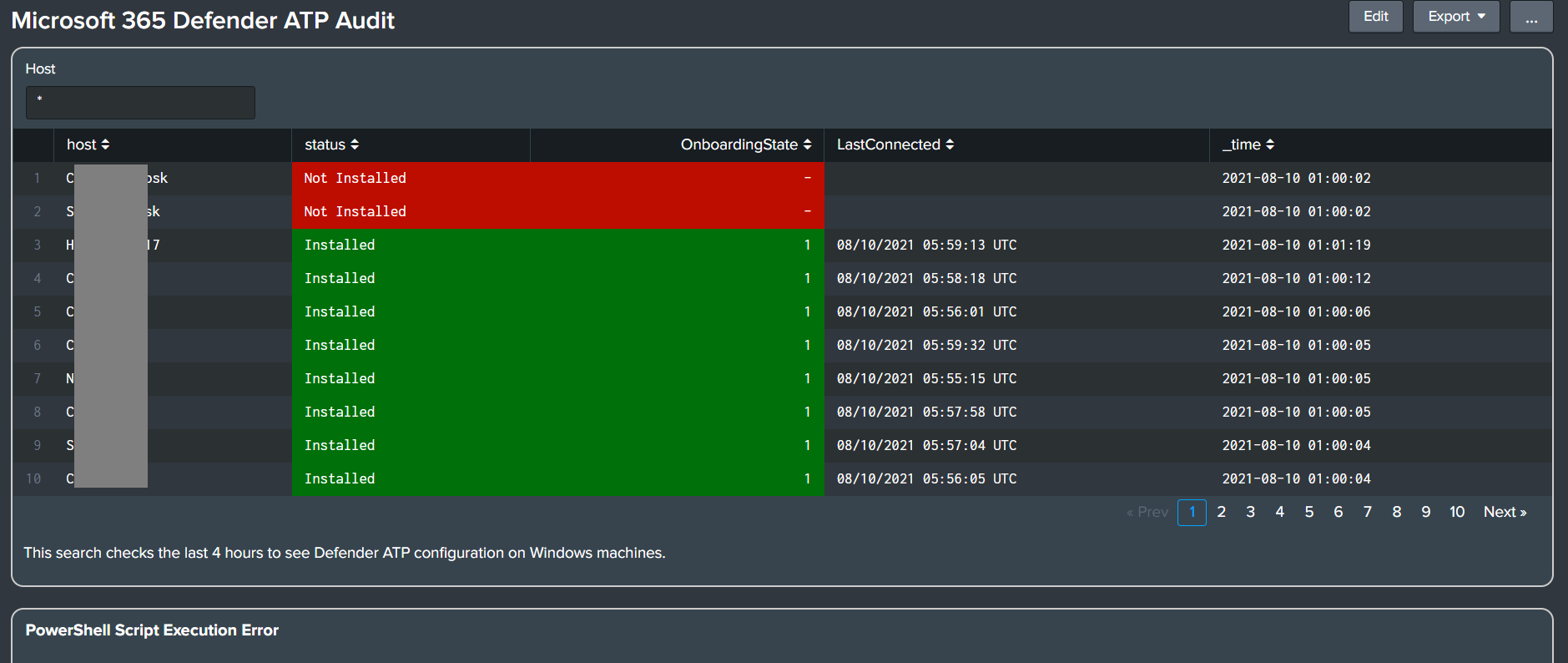1568x663 pixels.
Task: Select current page 1 in pagination
Action: 1192,512
